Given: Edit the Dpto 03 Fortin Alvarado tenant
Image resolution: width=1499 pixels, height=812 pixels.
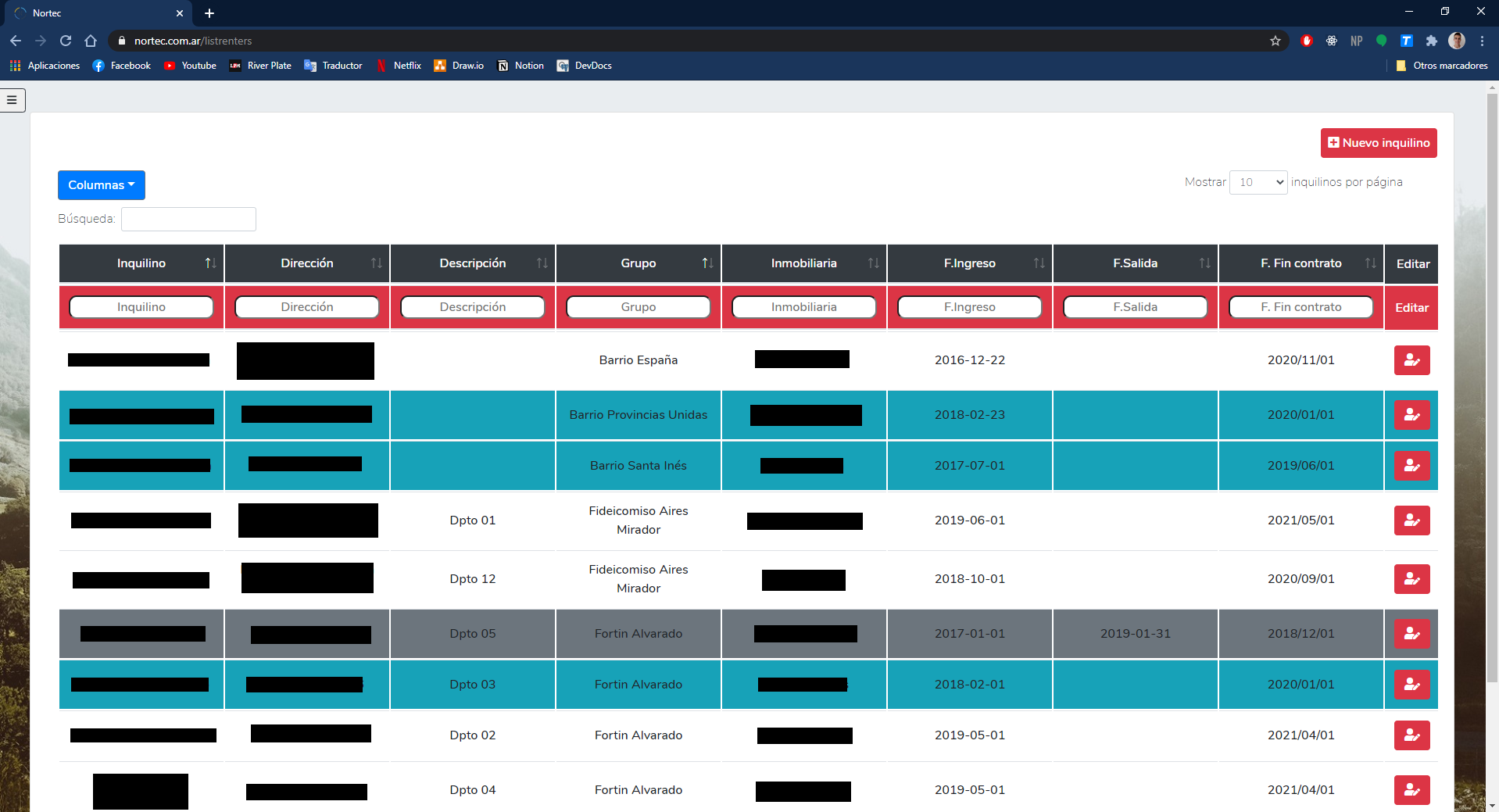Looking at the screenshot, I should click(x=1411, y=685).
